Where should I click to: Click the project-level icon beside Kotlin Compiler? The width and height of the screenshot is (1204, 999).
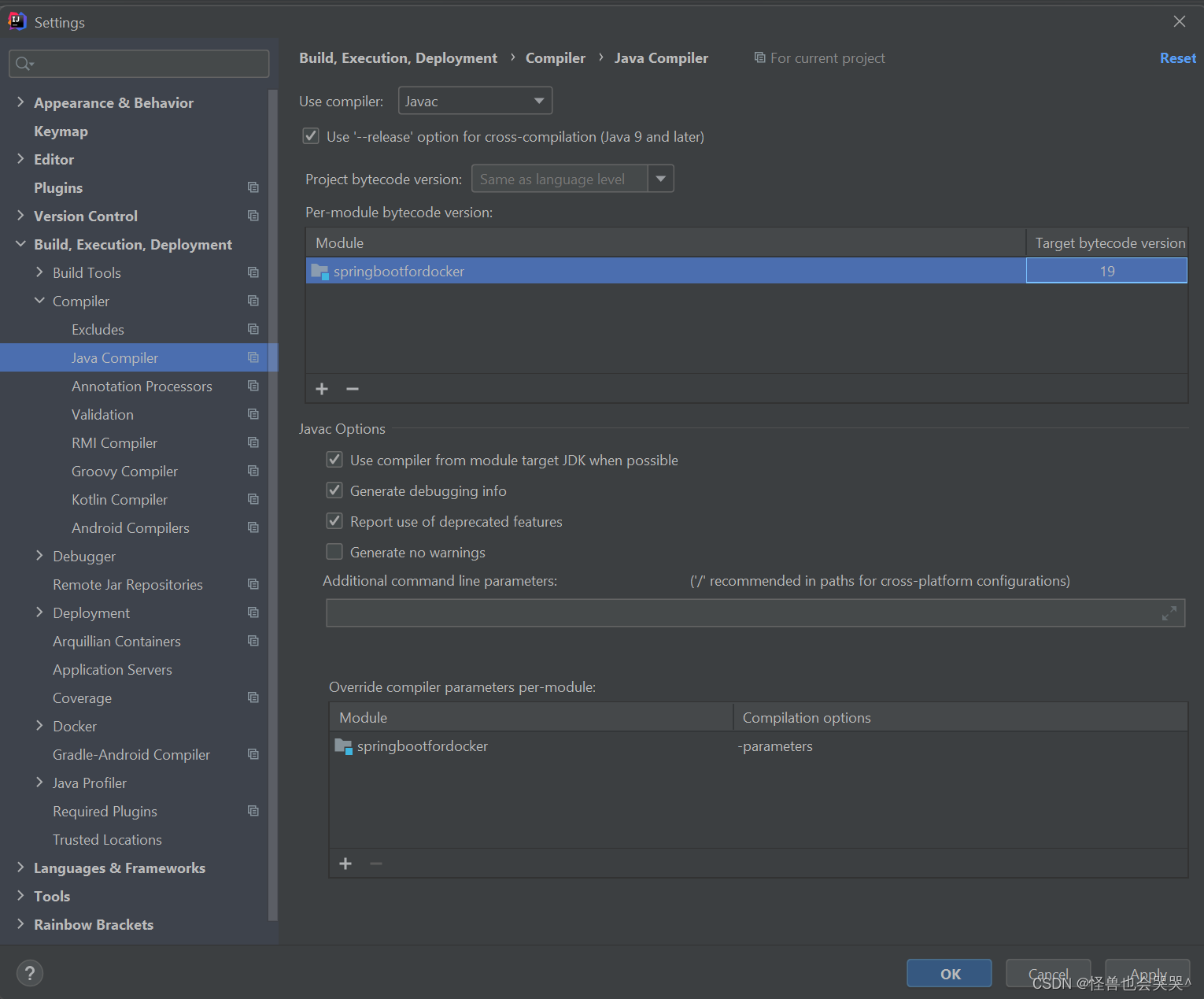pos(253,499)
